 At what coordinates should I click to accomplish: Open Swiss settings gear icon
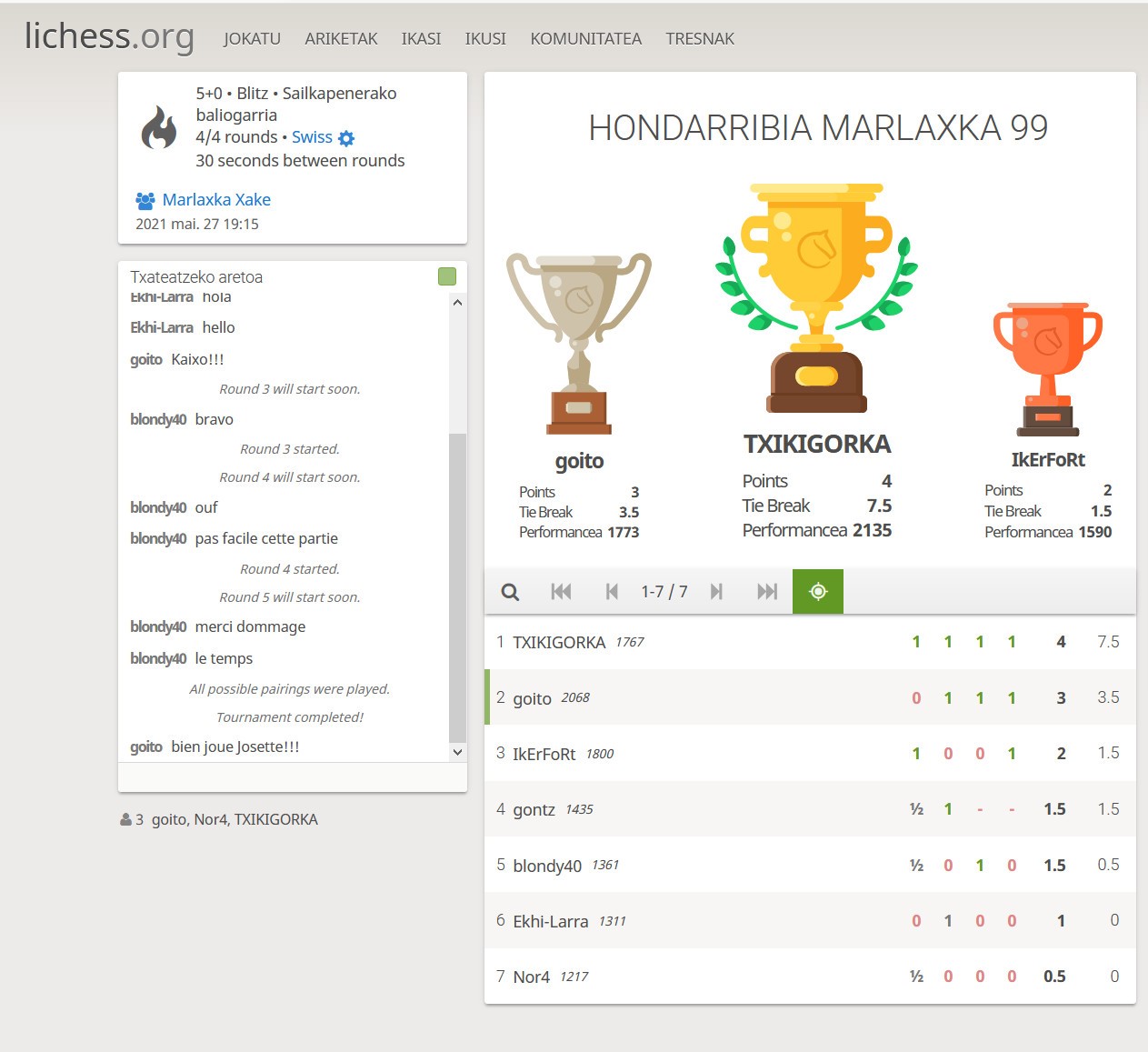[x=346, y=138]
